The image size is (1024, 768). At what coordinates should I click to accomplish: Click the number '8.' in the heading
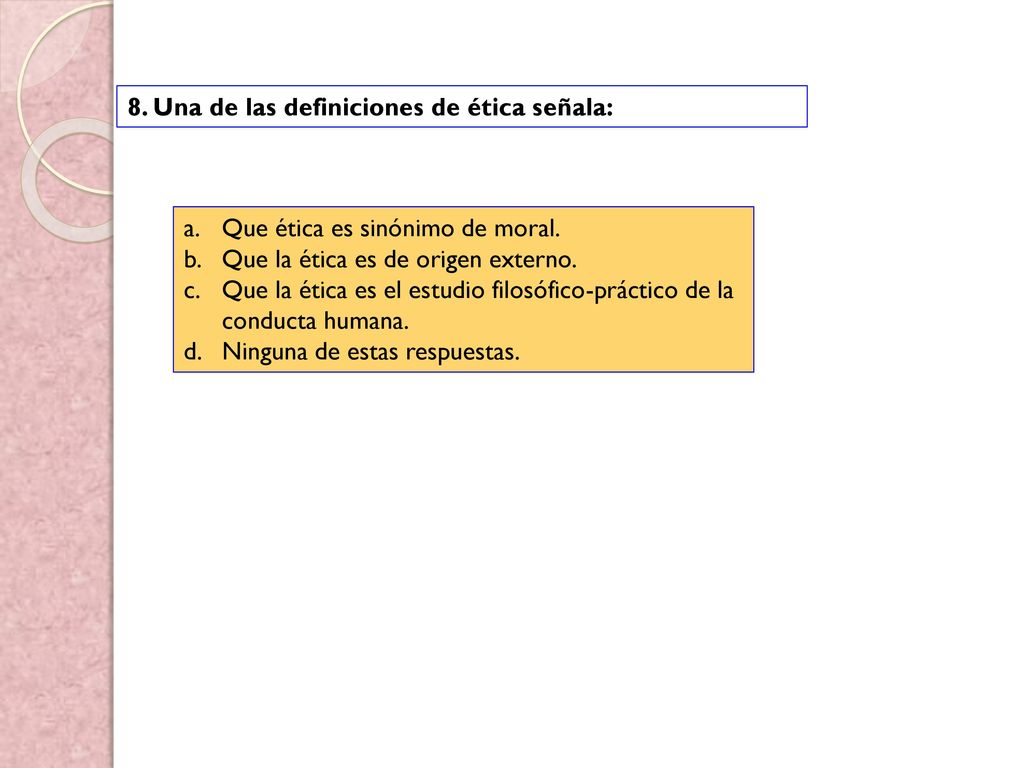pyautogui.click(x=137, y=107)
